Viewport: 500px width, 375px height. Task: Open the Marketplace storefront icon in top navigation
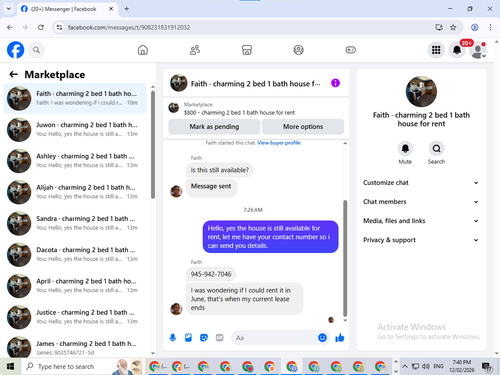(247, 50)
